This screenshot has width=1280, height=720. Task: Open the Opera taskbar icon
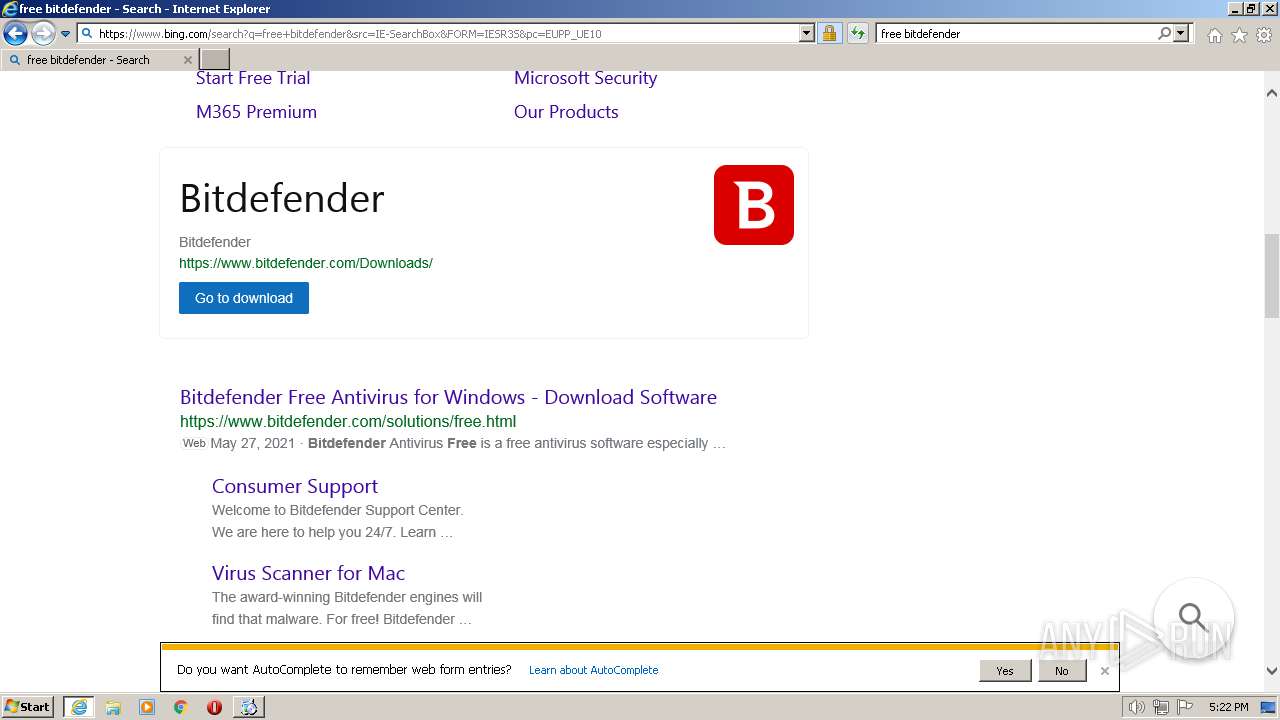[x=214, y=707]
